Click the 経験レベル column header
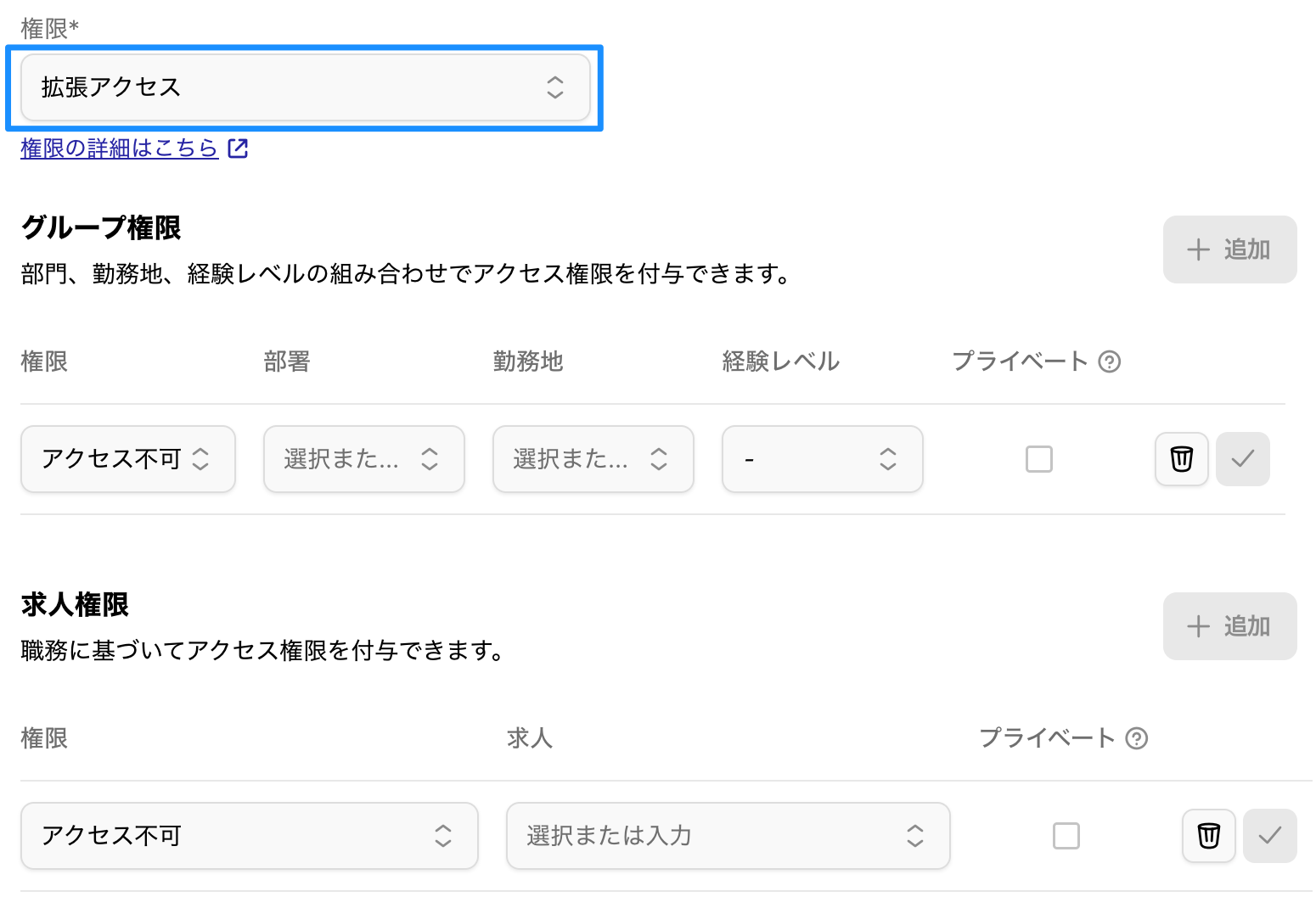 point(780,362)
